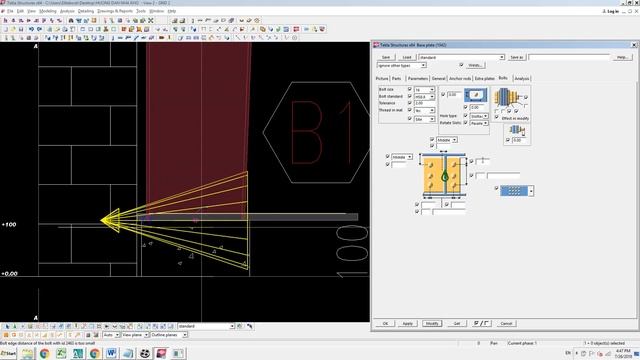Toggle the Effect in modify checkbox
640x360 pixels.
tap(497, 118)
